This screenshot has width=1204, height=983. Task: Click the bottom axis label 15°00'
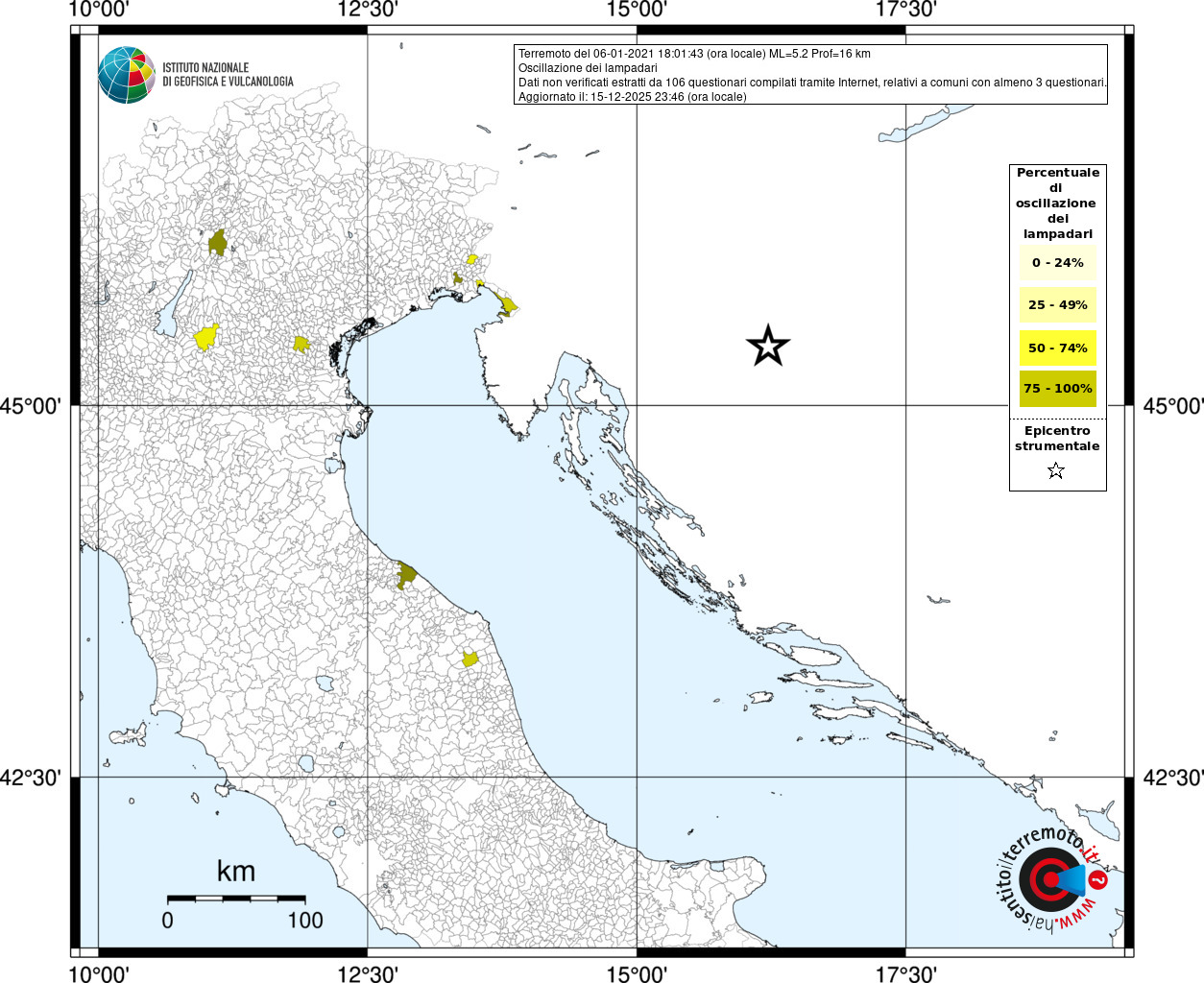[637, 973]
